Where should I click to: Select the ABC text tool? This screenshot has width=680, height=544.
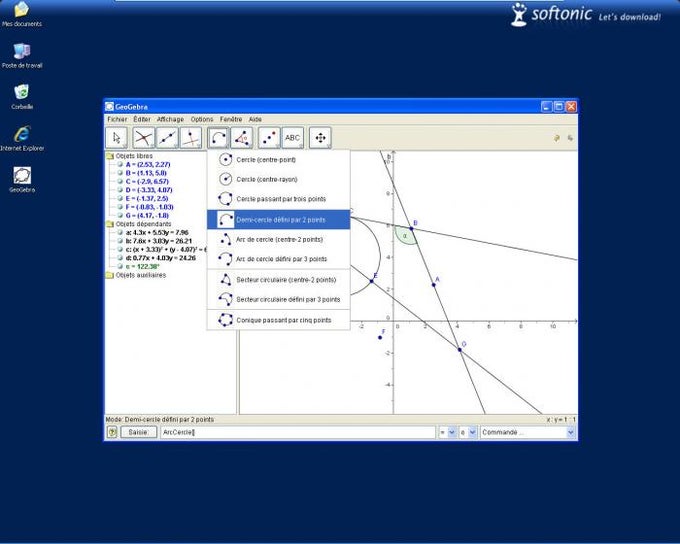[x=292, y=138]
